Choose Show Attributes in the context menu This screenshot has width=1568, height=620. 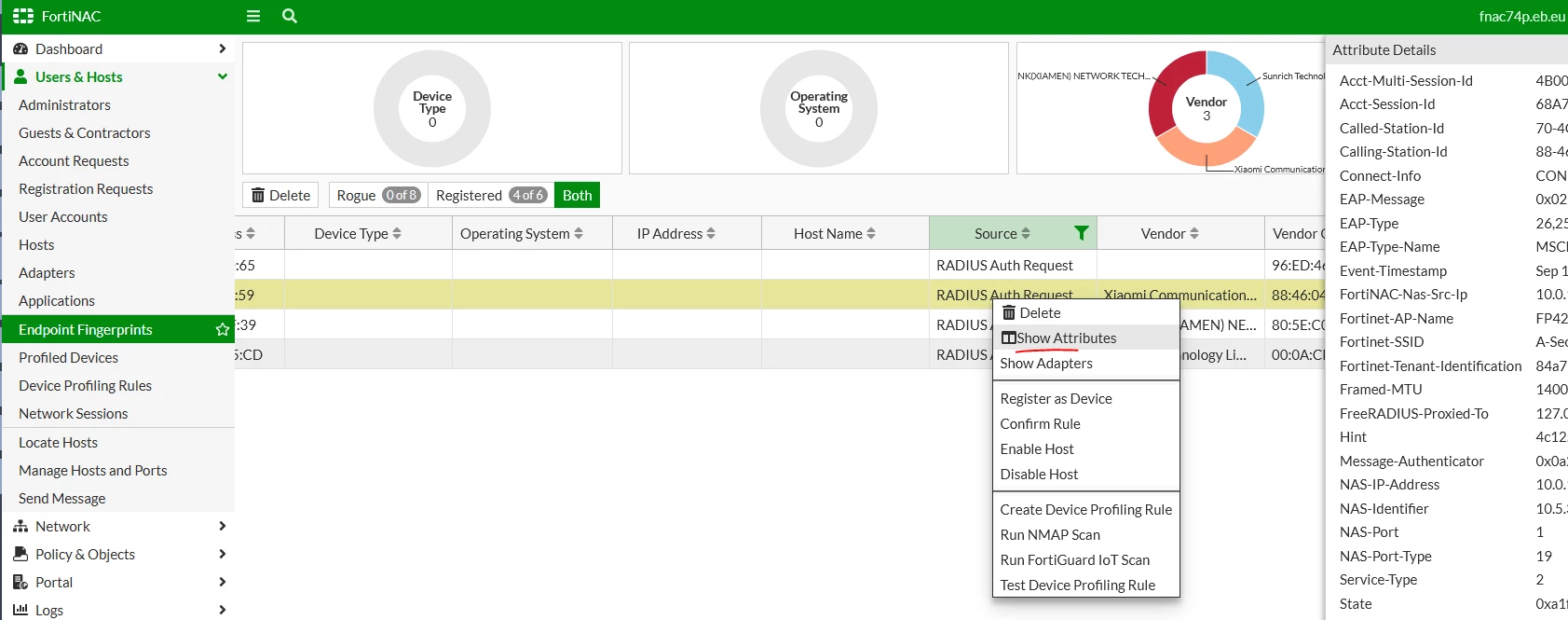pos(1086,338)
